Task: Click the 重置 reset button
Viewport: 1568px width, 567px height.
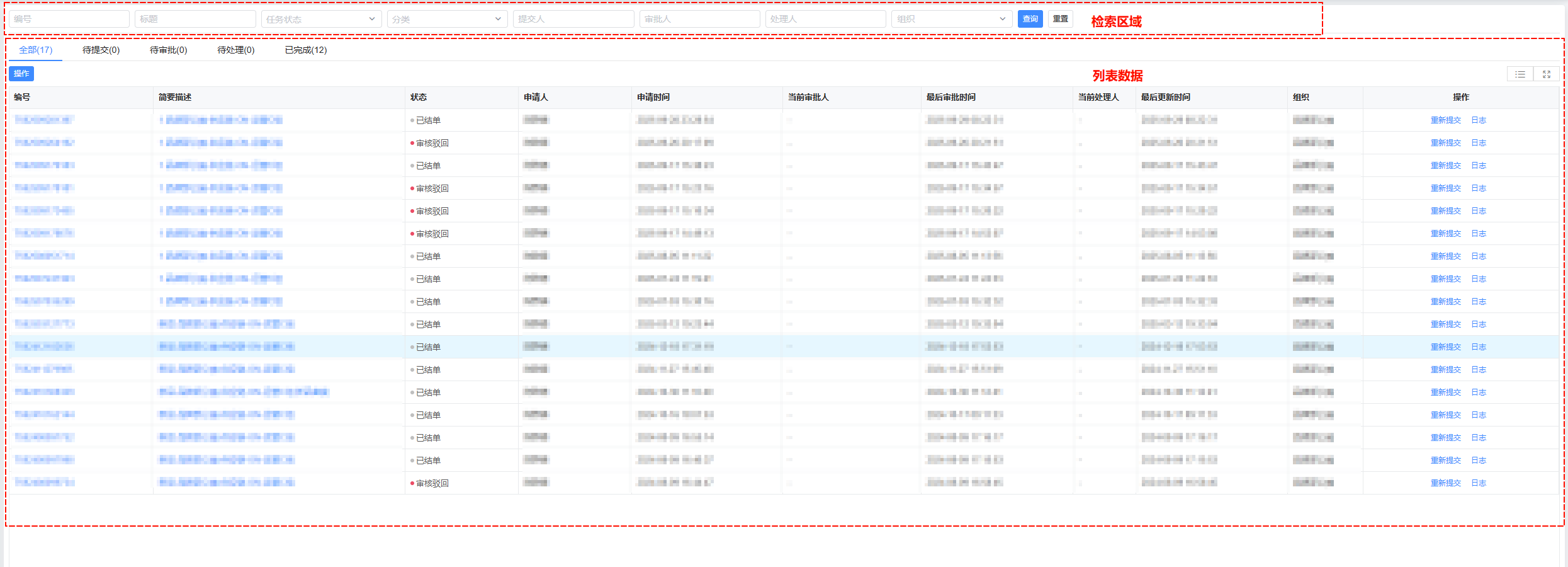Action: click(1061, 19)
